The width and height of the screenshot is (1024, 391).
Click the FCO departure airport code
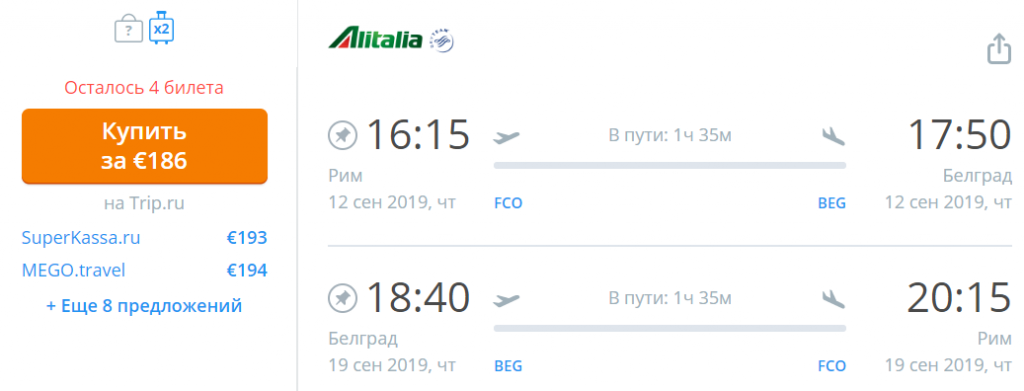pos(508,203)
